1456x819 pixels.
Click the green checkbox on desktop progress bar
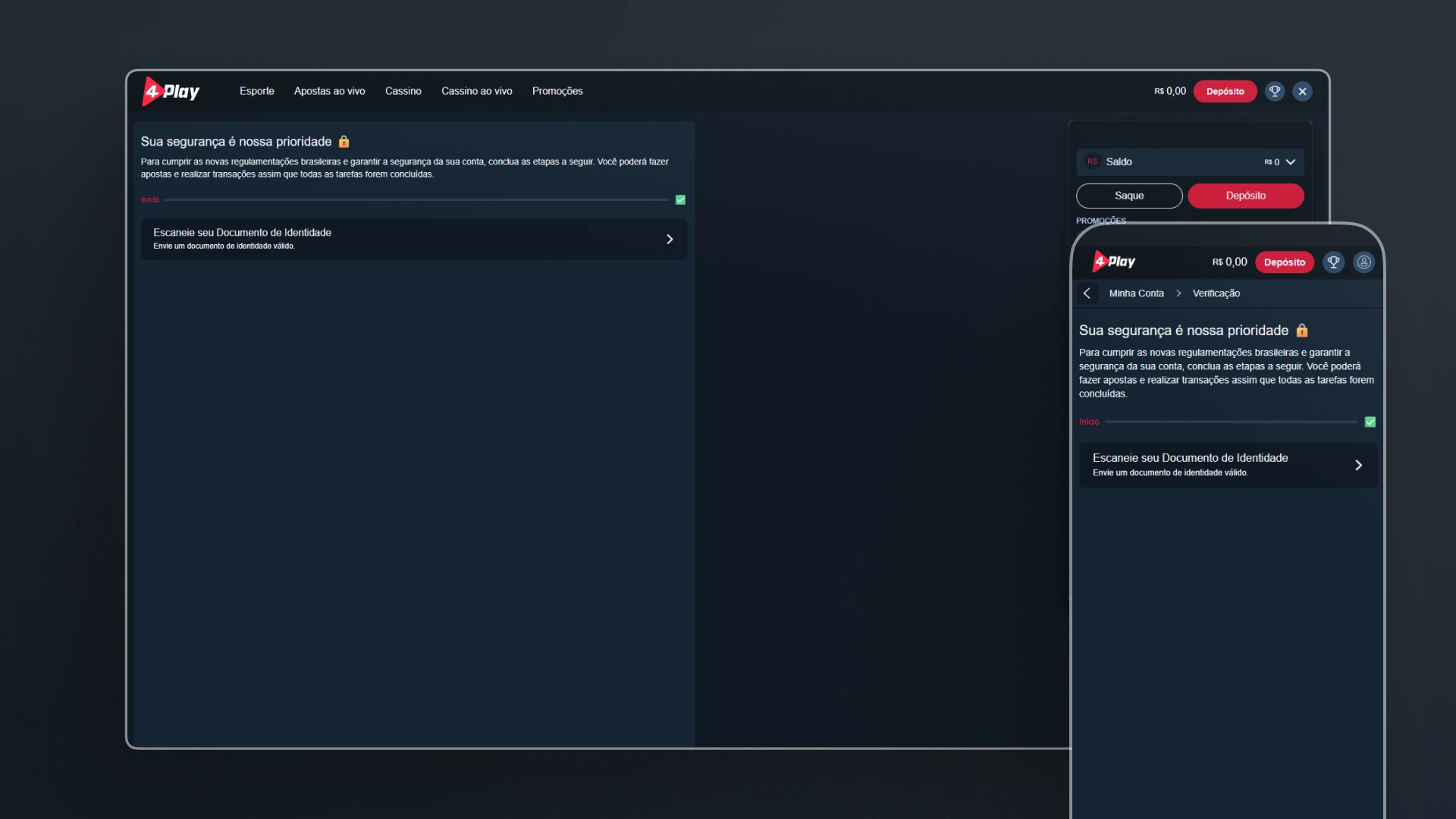point(680,200)
